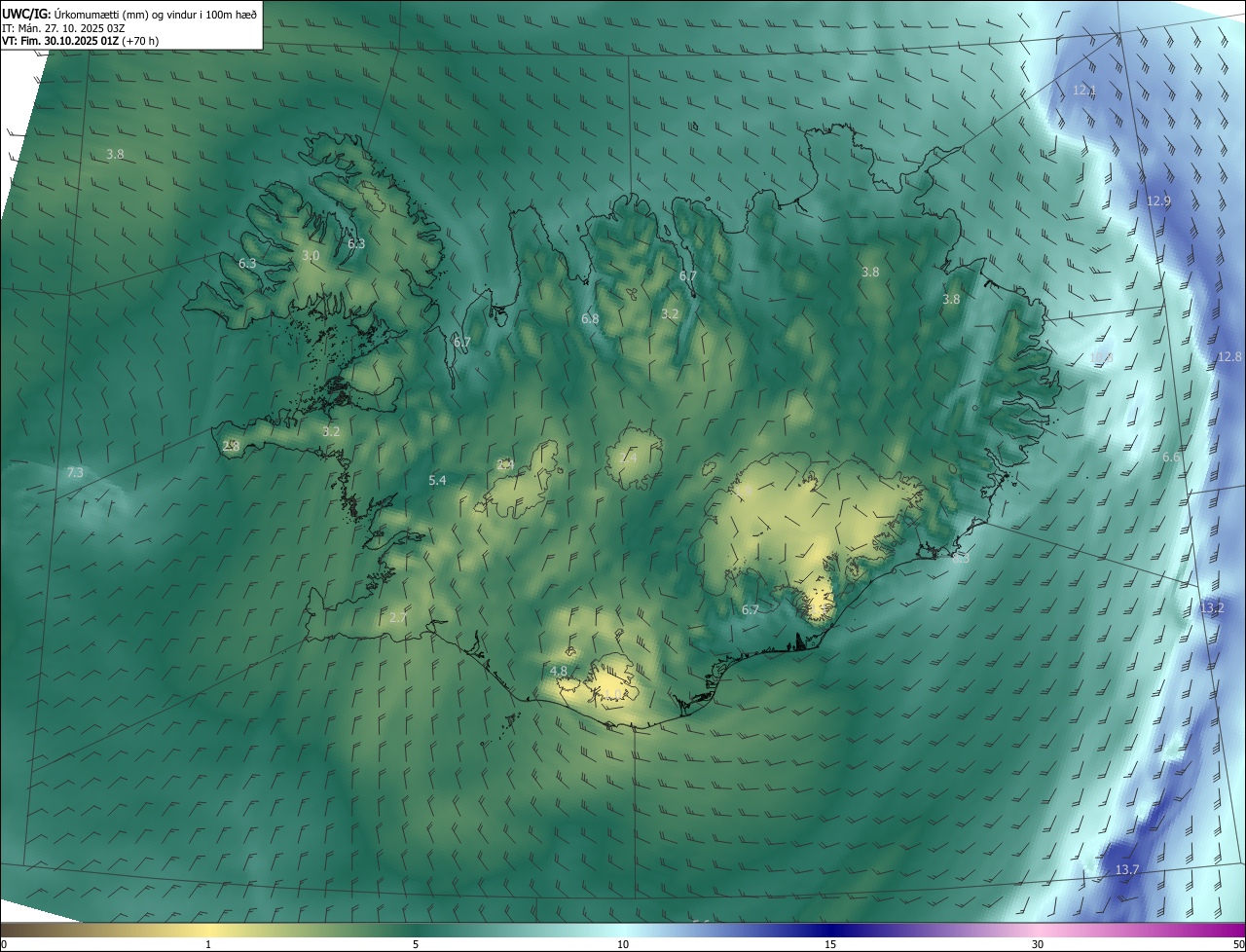
Task: Click the 3.0 value label
Action: click(311, 255)
